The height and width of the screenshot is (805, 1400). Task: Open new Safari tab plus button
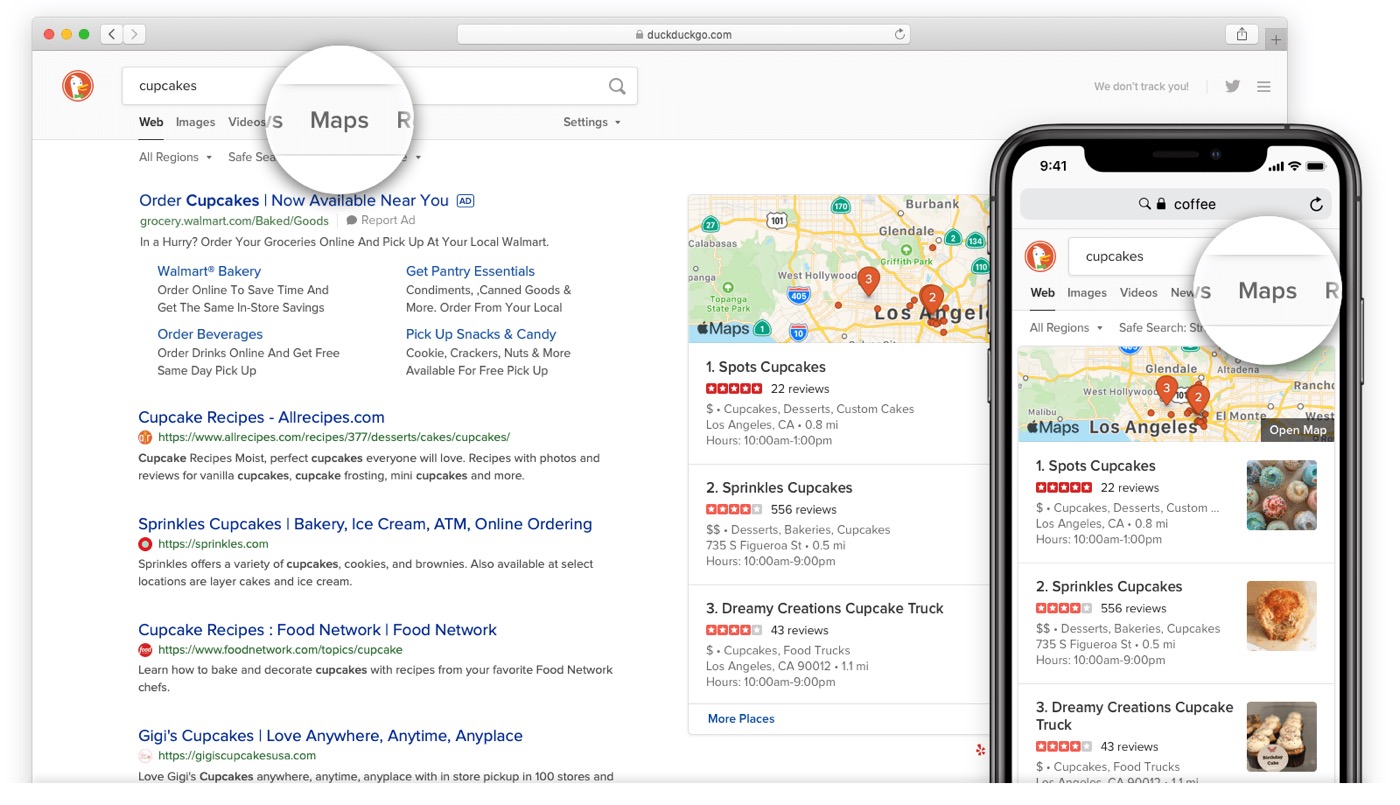coord(1276,40)
